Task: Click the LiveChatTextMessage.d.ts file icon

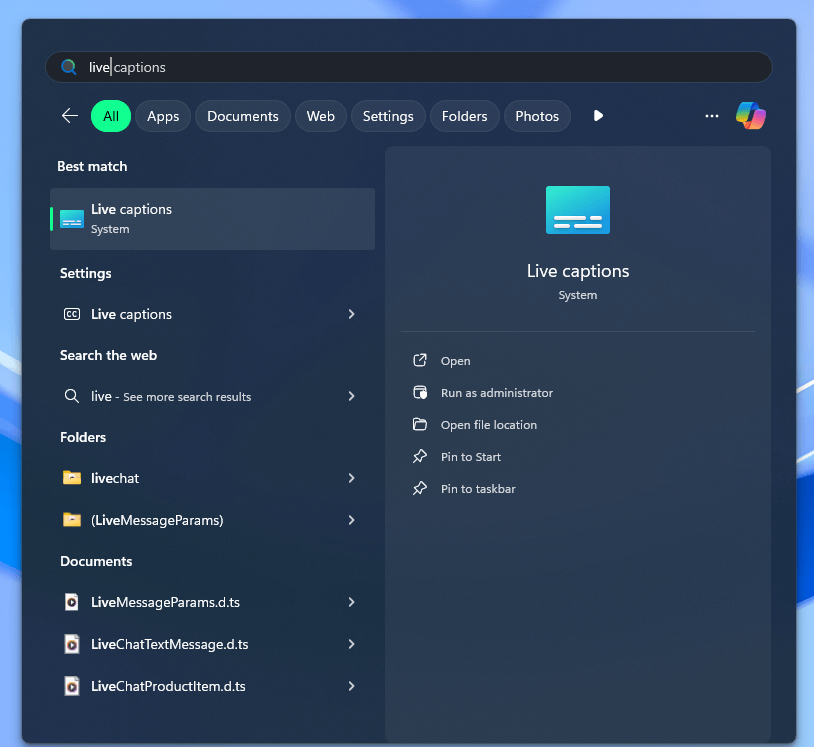Action: tap(72, 644)
